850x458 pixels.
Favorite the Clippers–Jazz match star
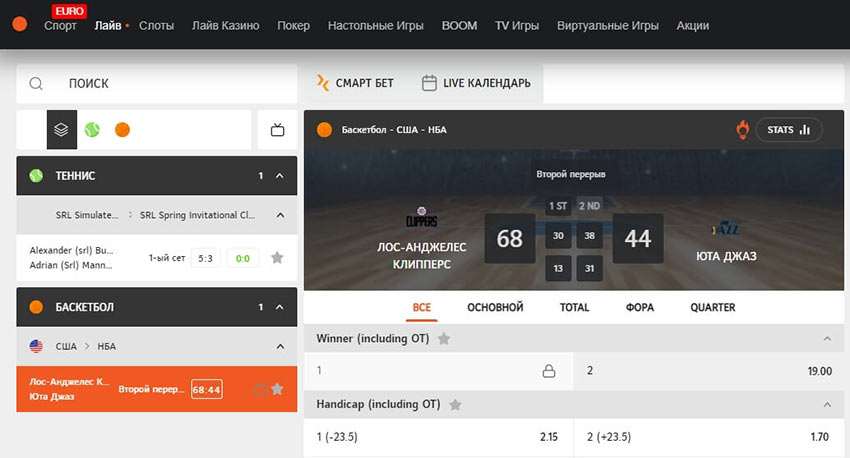(277, 389)
